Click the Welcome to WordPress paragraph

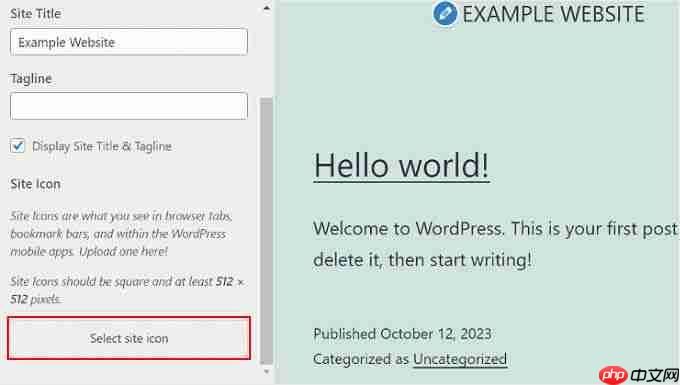pos(495,244)
